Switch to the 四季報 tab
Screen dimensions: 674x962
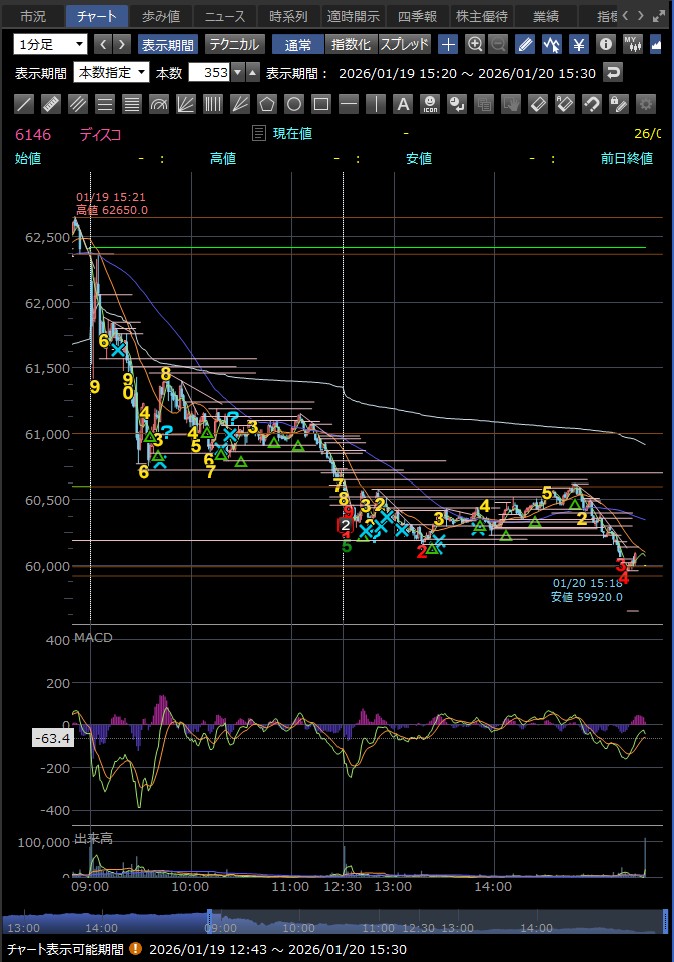[x=416, y=16]
